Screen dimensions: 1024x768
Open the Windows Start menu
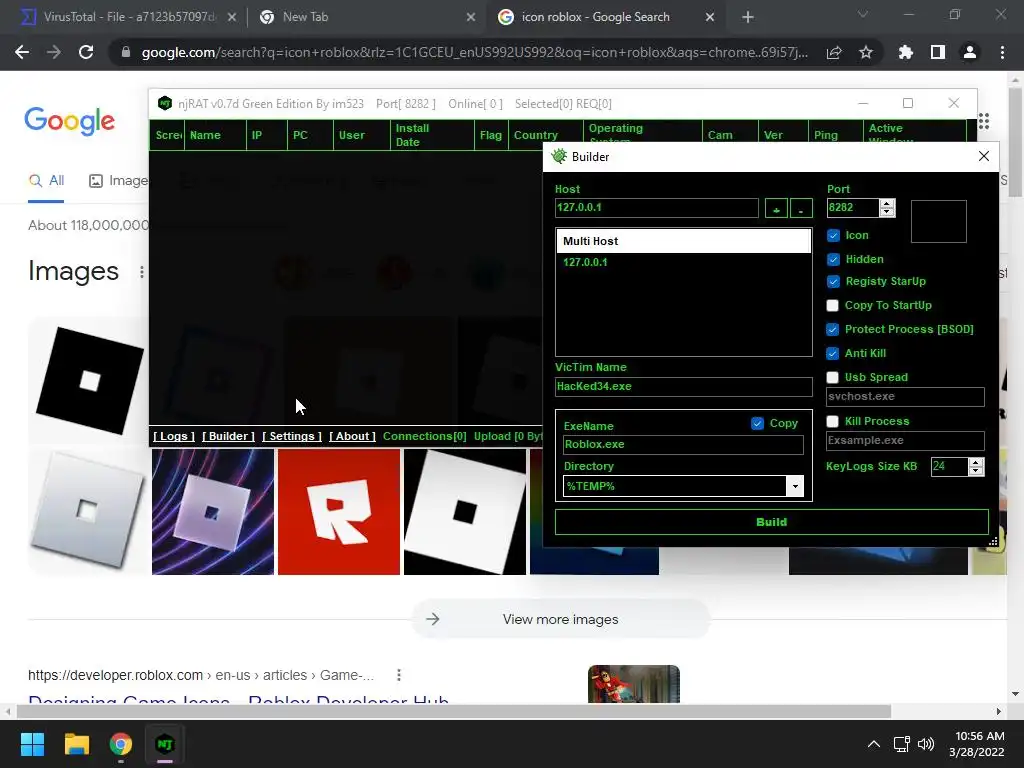[32, 744]
